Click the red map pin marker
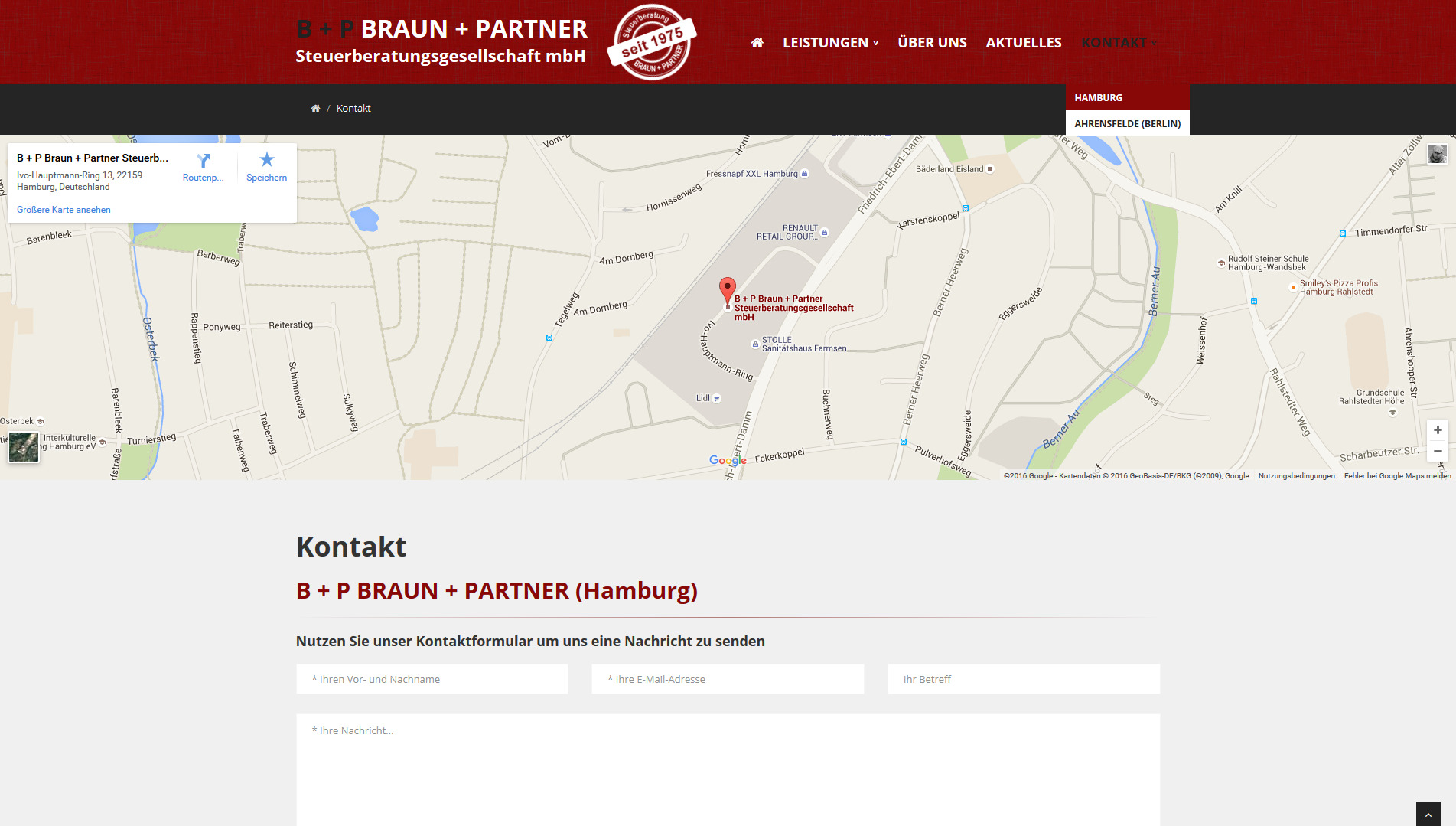This screenshot has height=826, width=1456. pos(728,292)
